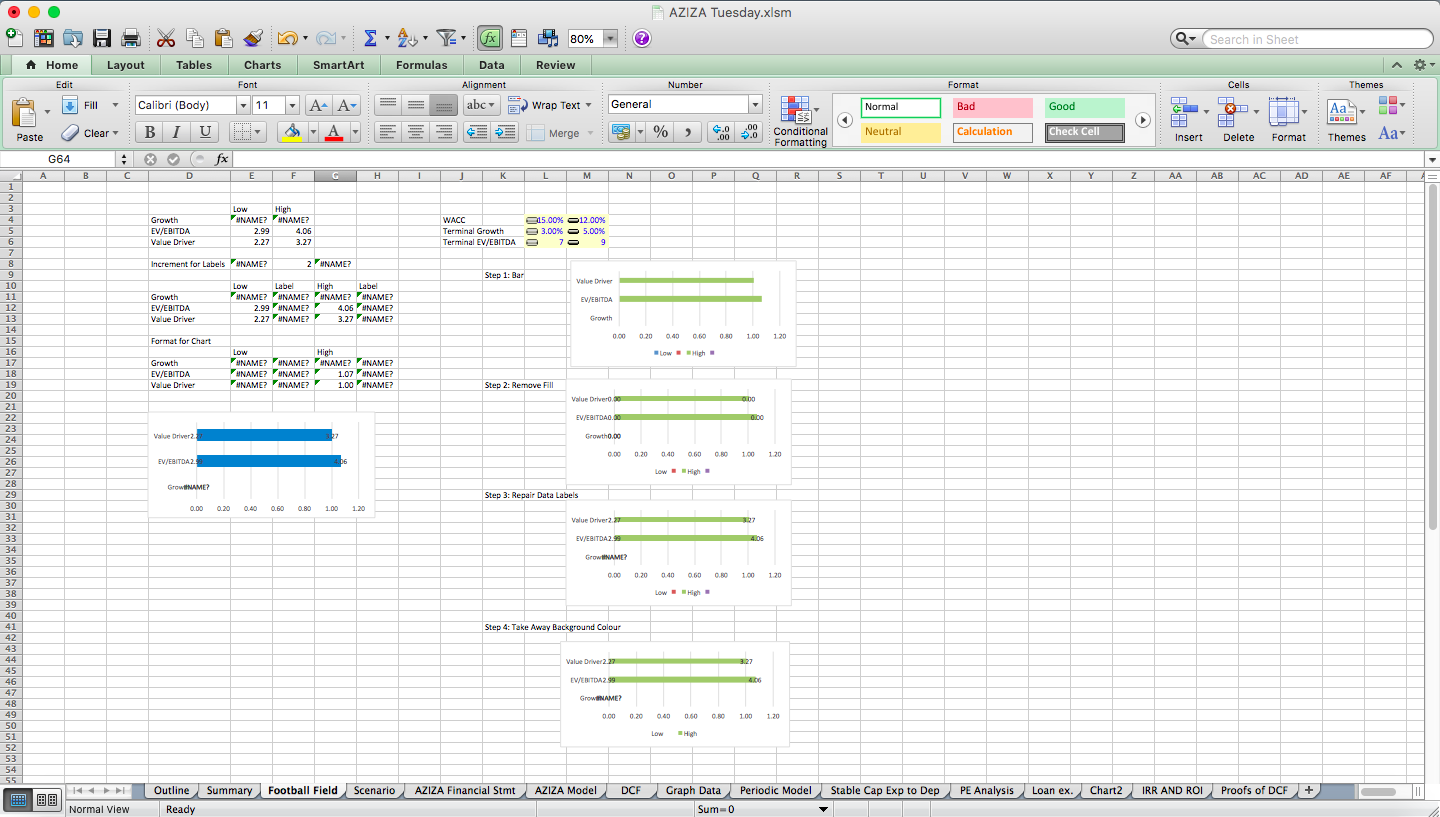Select the Filter icon in the toolbar
1440x817 pixels.
446,37
